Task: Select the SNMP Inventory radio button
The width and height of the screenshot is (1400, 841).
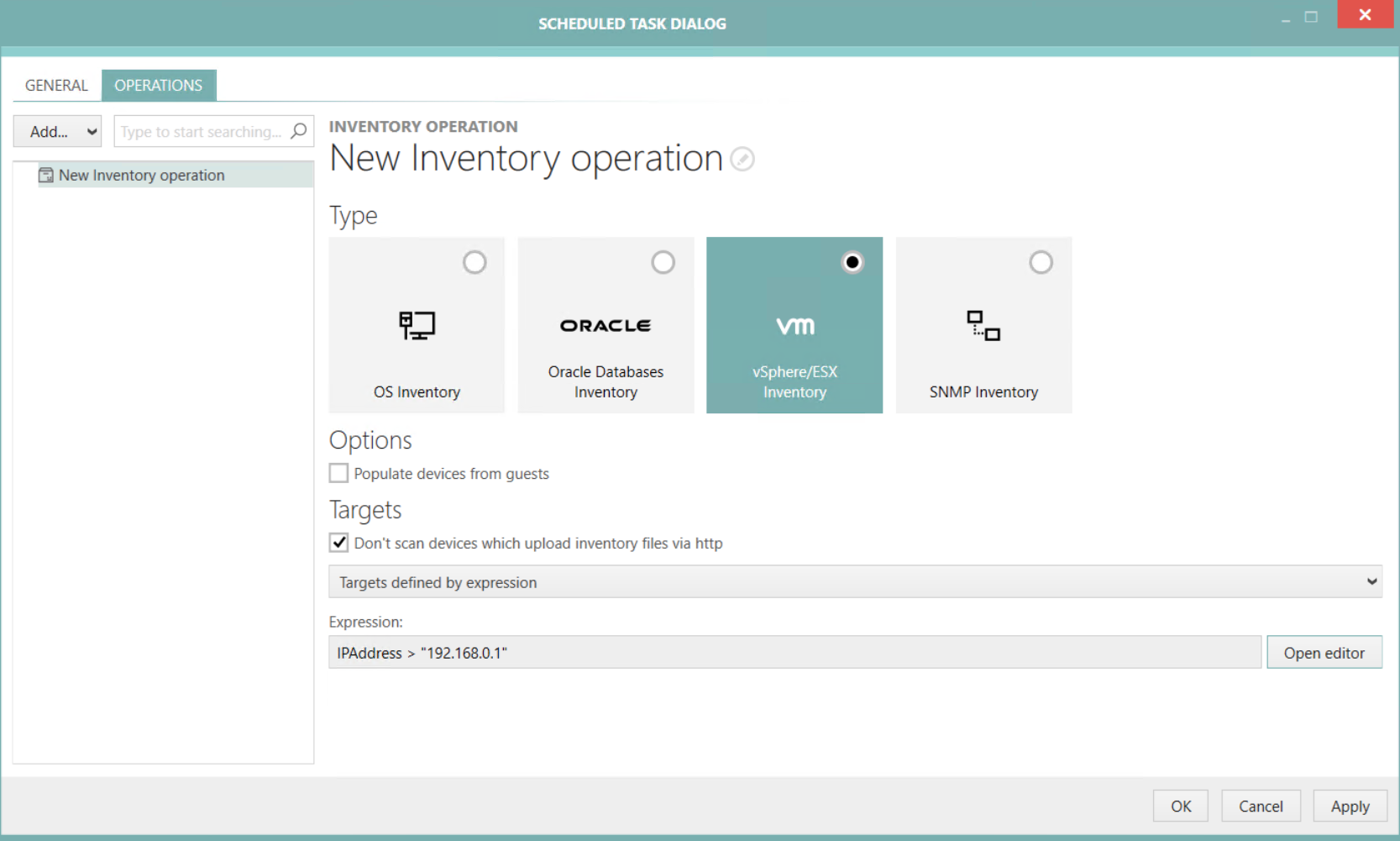Action: (1041, 262)
